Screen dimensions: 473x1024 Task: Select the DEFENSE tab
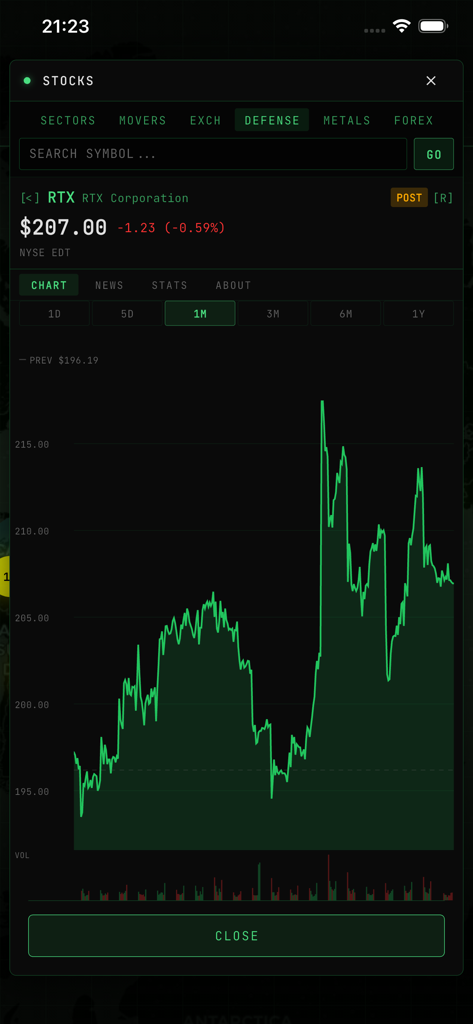coord(272,120)
